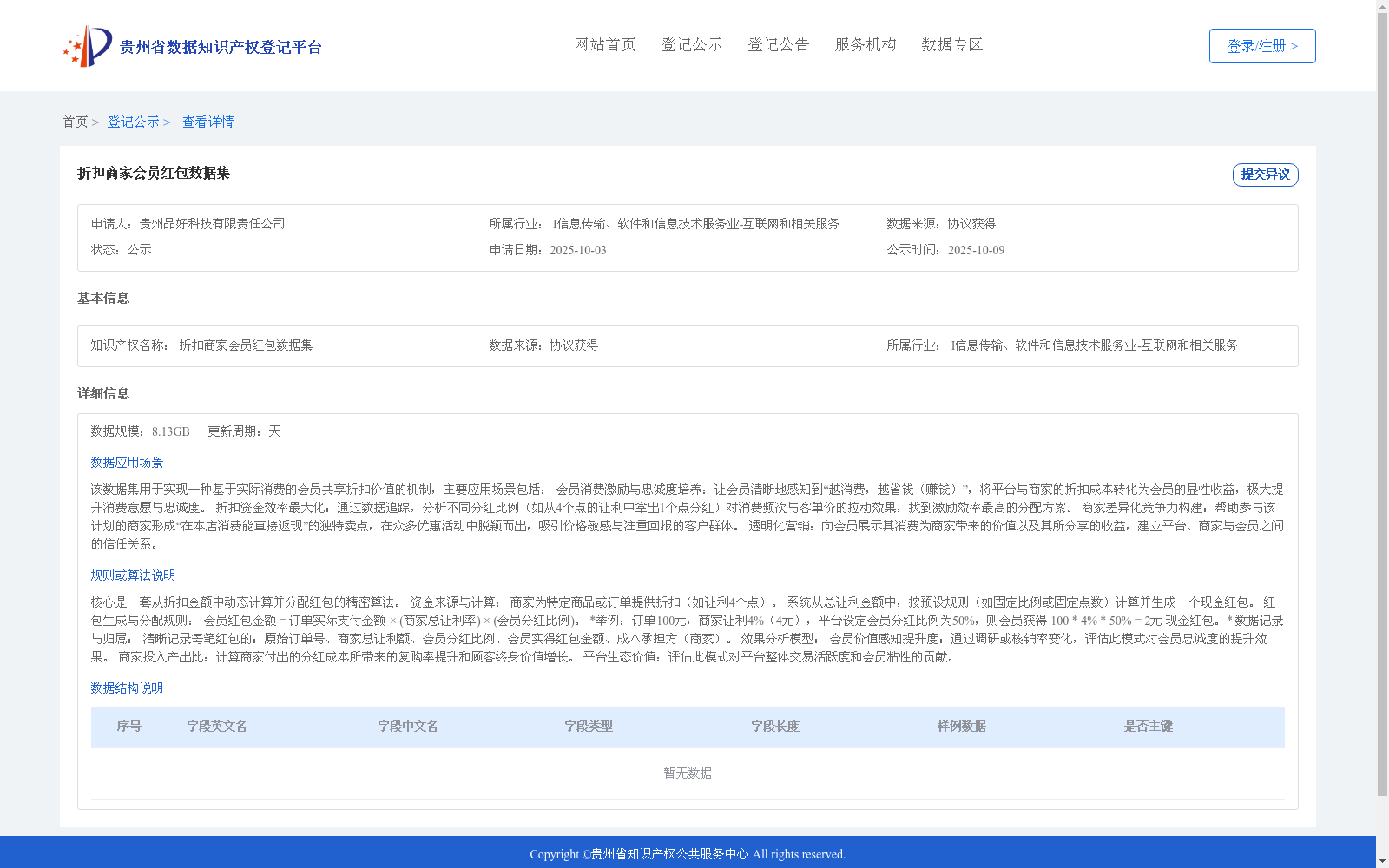Click the 暂无数据 empty table message

(688, 773)
